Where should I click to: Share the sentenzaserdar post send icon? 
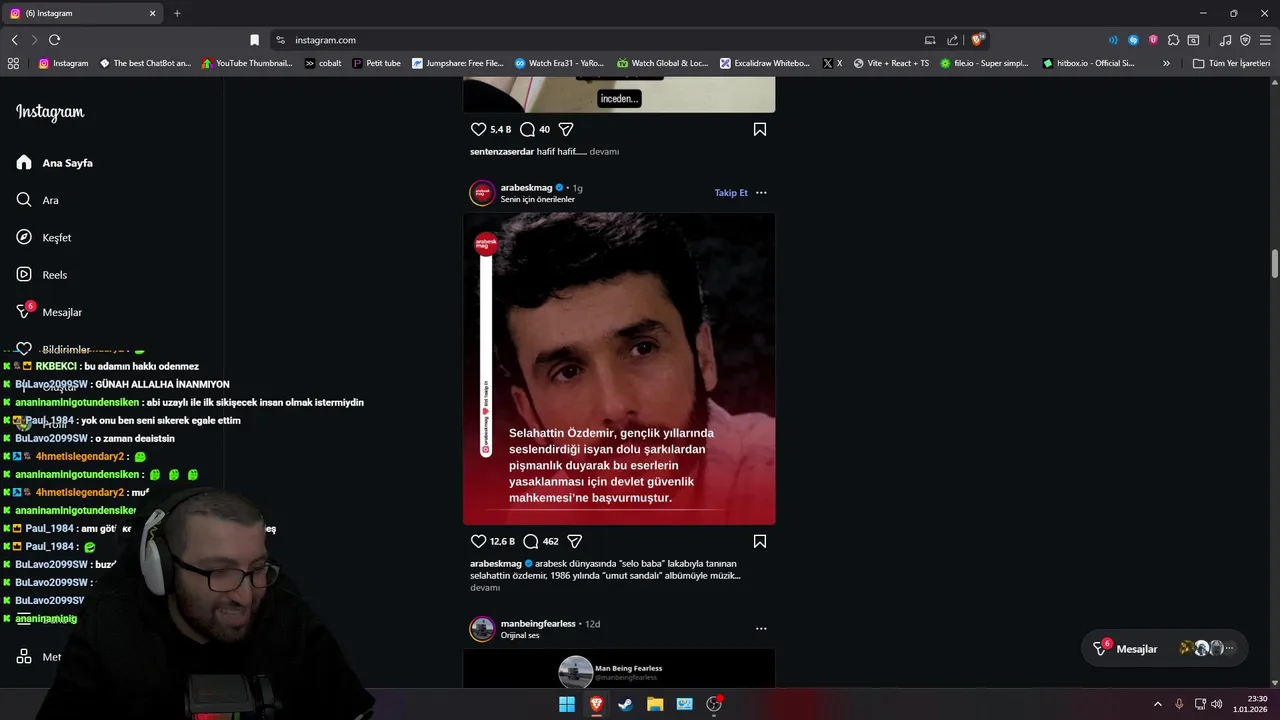click(x=566, y=129)
